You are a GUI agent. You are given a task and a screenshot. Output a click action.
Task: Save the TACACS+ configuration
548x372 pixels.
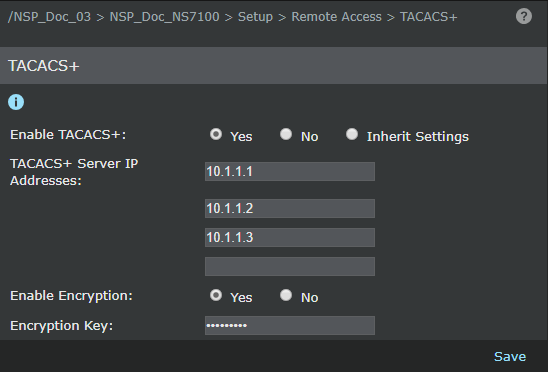510,357
